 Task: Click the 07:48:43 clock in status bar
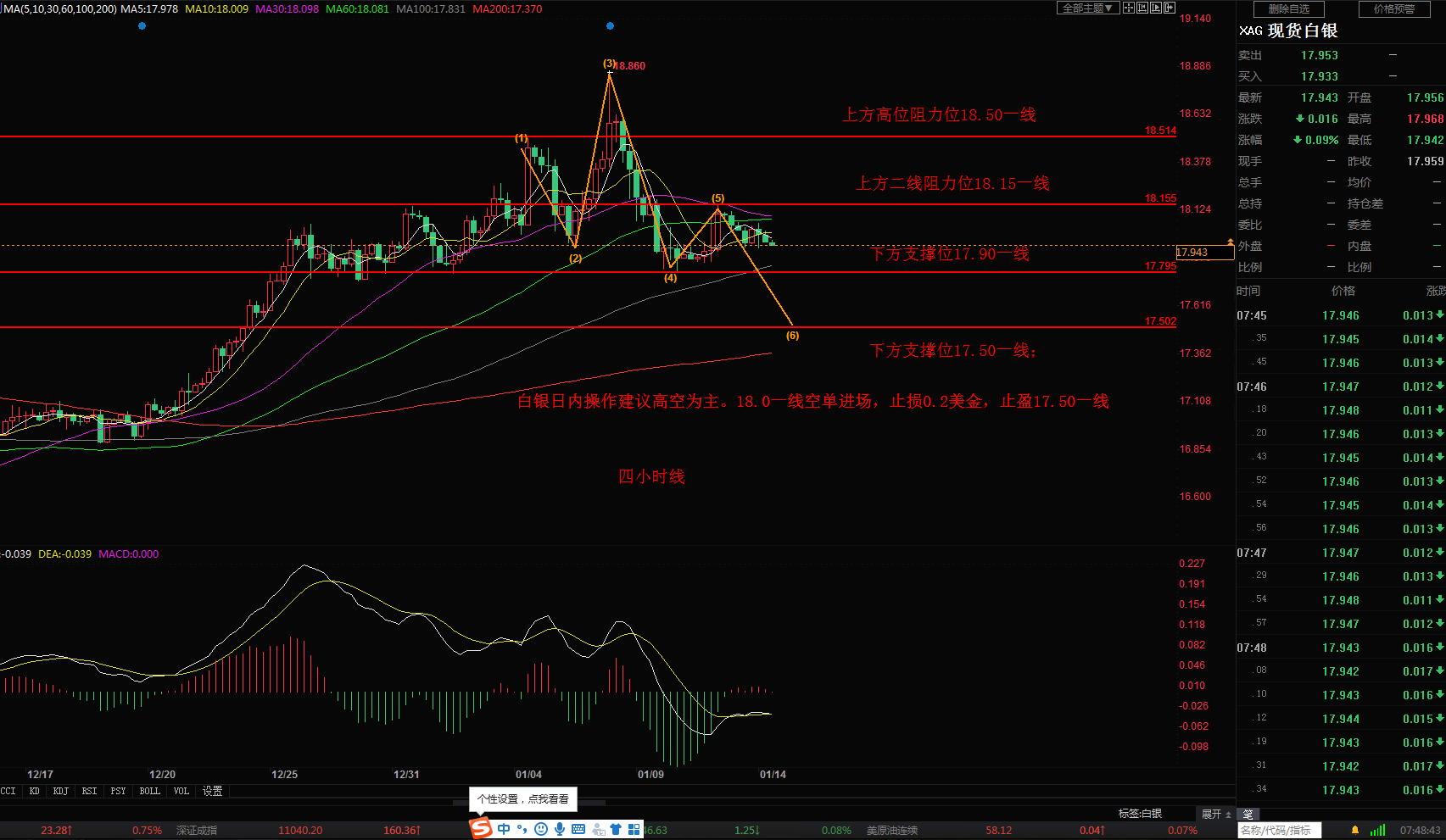click(1421, 831)
